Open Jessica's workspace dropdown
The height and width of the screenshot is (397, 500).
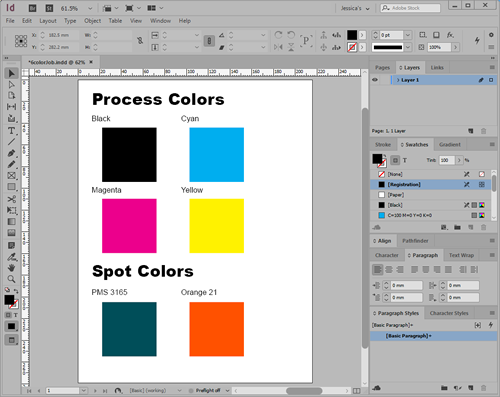coord(355,8)
